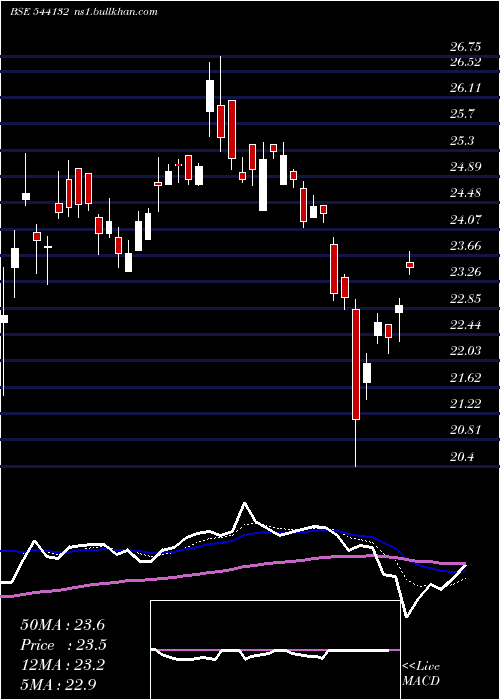Click the '12MA : 23.2' readout
Image resolution: width=500 pixels, height=700 pixels.
pos(62,665)
